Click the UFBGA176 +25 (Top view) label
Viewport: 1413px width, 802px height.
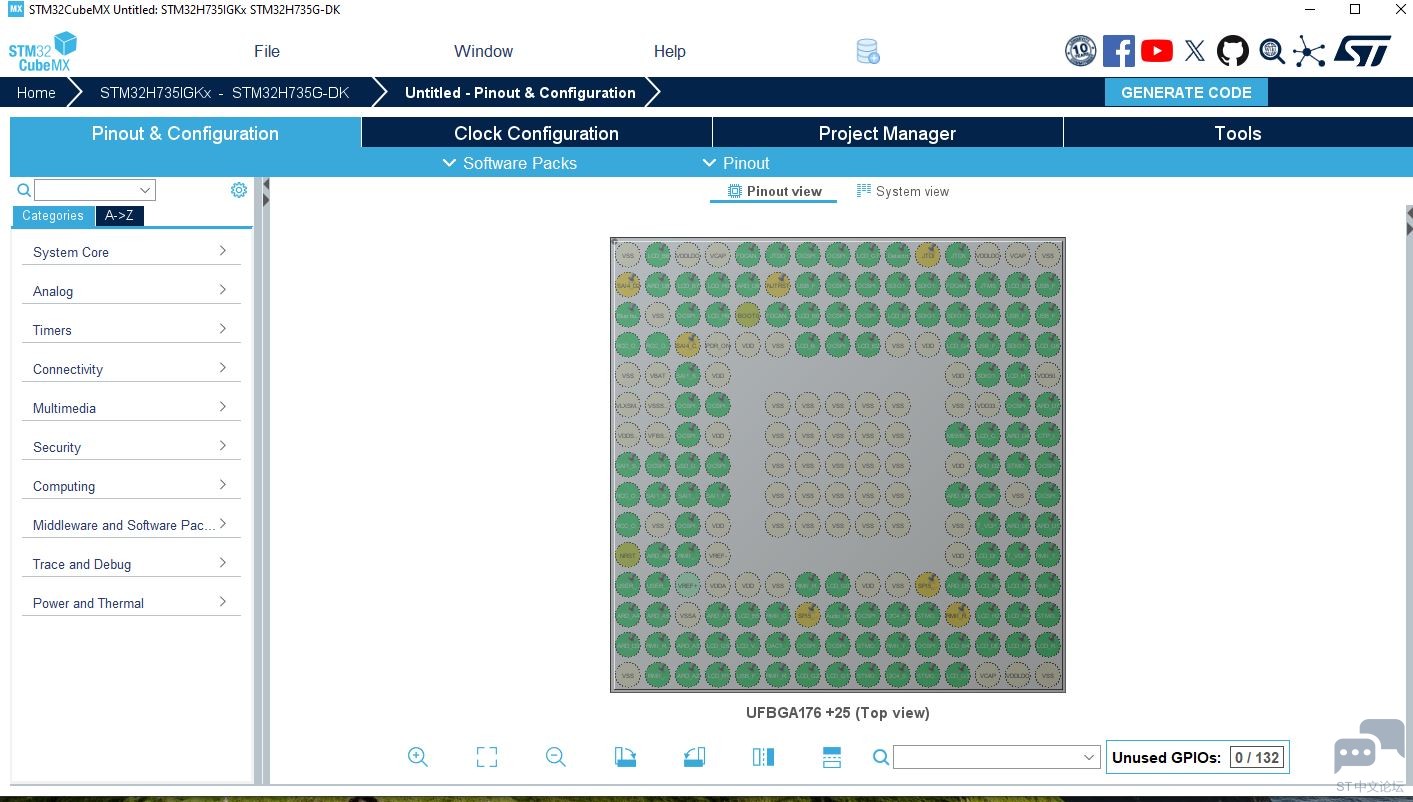(x=838, y=713)
